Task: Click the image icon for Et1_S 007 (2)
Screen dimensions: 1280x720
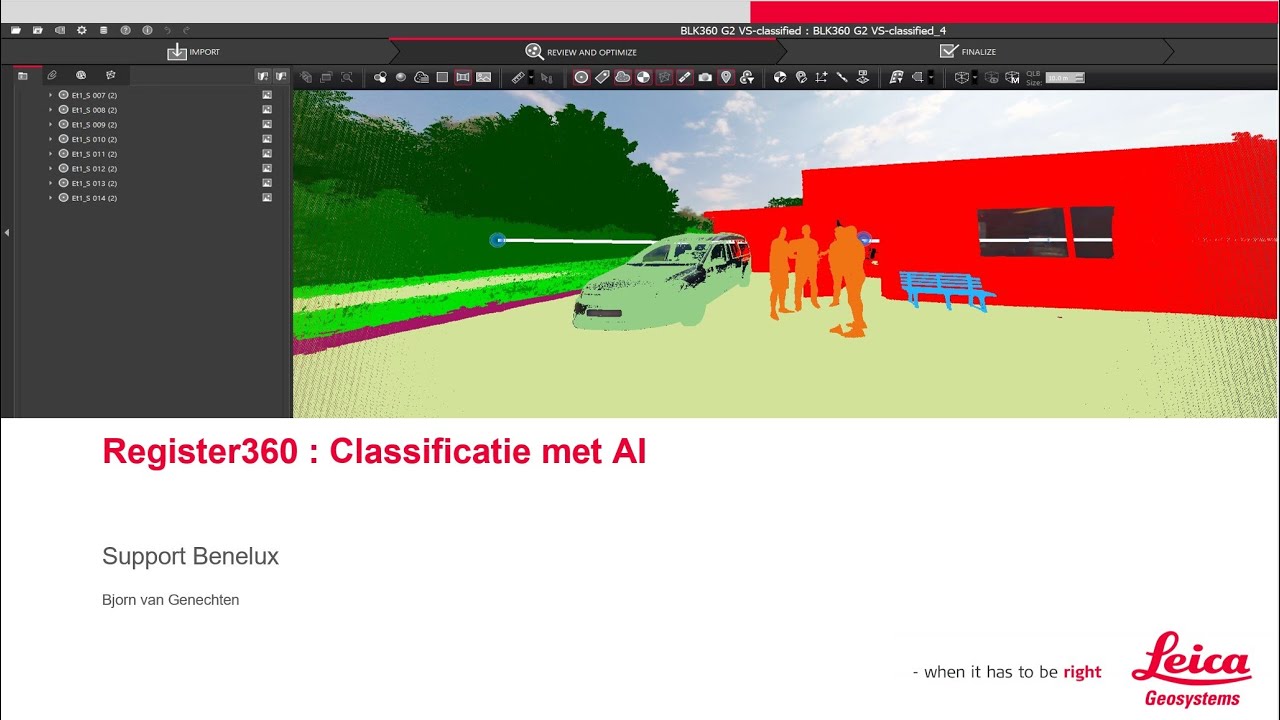Action: point(267,95)
